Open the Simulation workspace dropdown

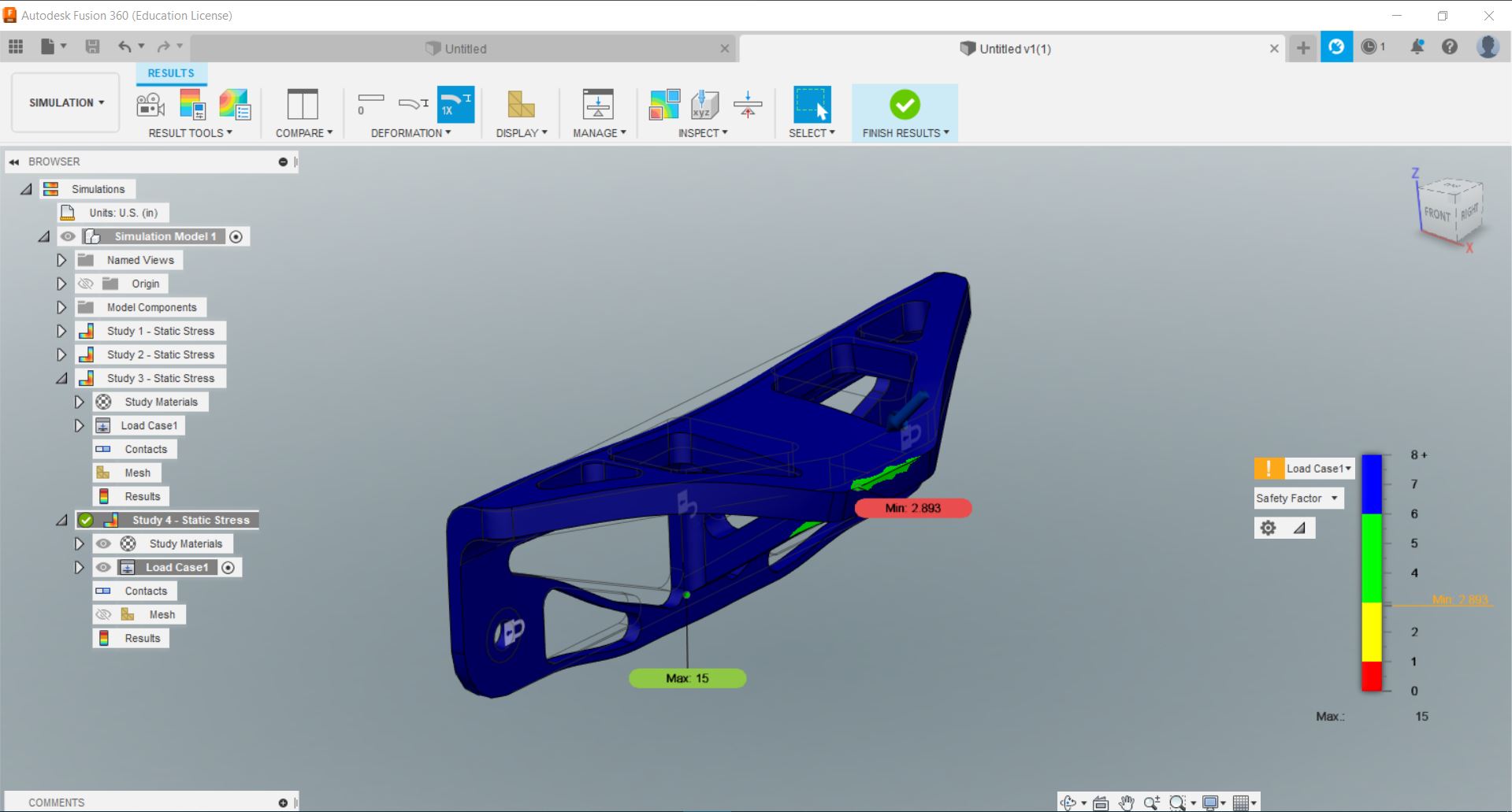click(66, 102)
